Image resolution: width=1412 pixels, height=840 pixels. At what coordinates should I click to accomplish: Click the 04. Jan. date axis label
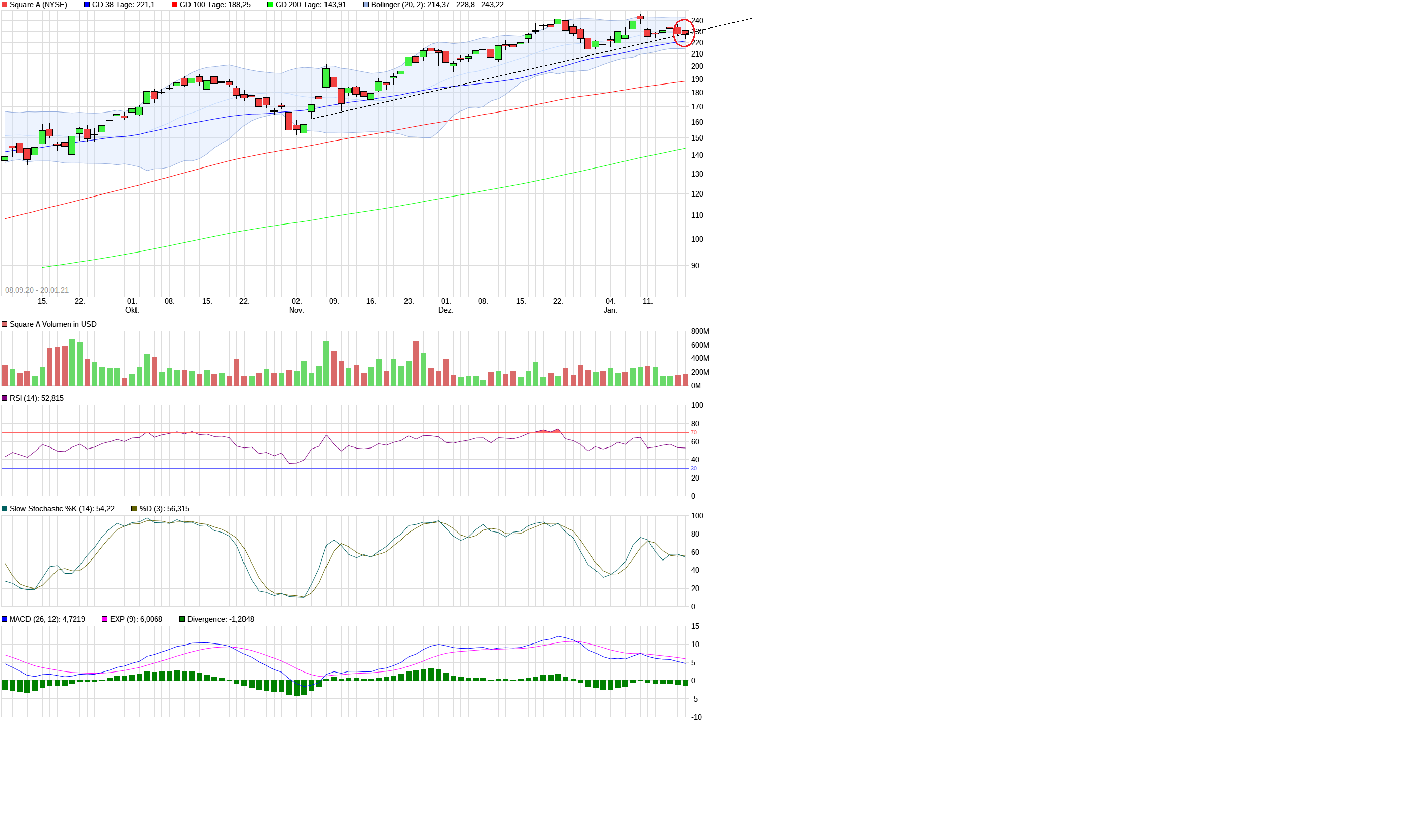click(610, 305)
